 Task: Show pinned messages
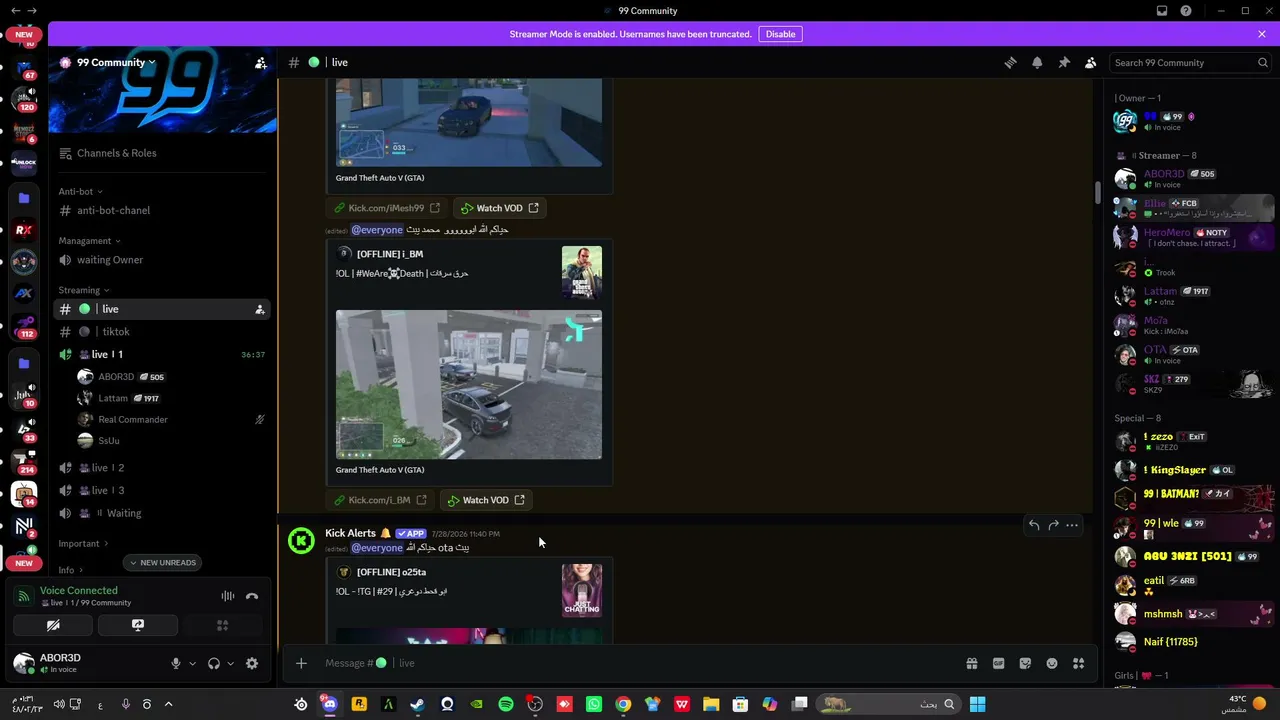click(x=1064, y=62)
